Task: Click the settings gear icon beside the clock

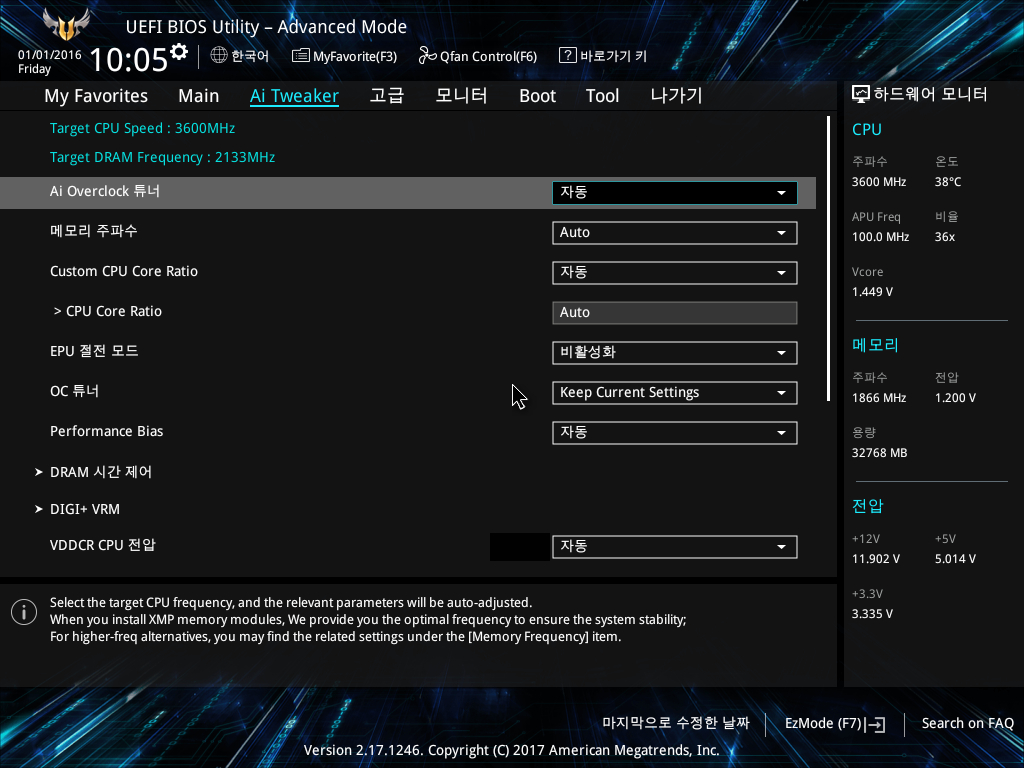Action: pos(179,51)
